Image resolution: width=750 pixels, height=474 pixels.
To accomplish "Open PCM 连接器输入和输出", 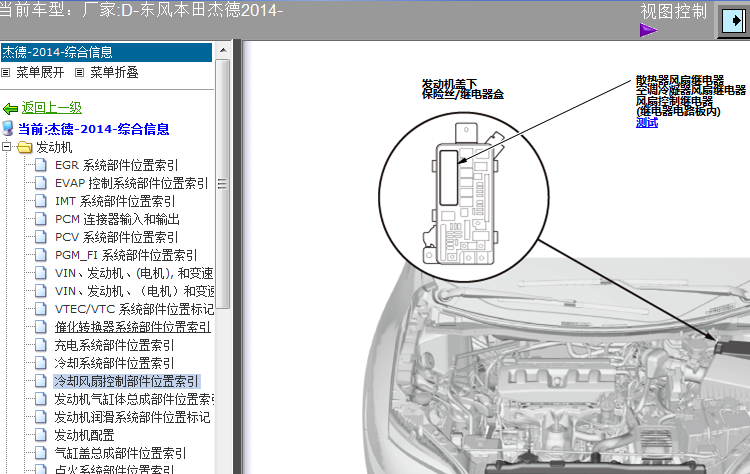I will [117, 219].
